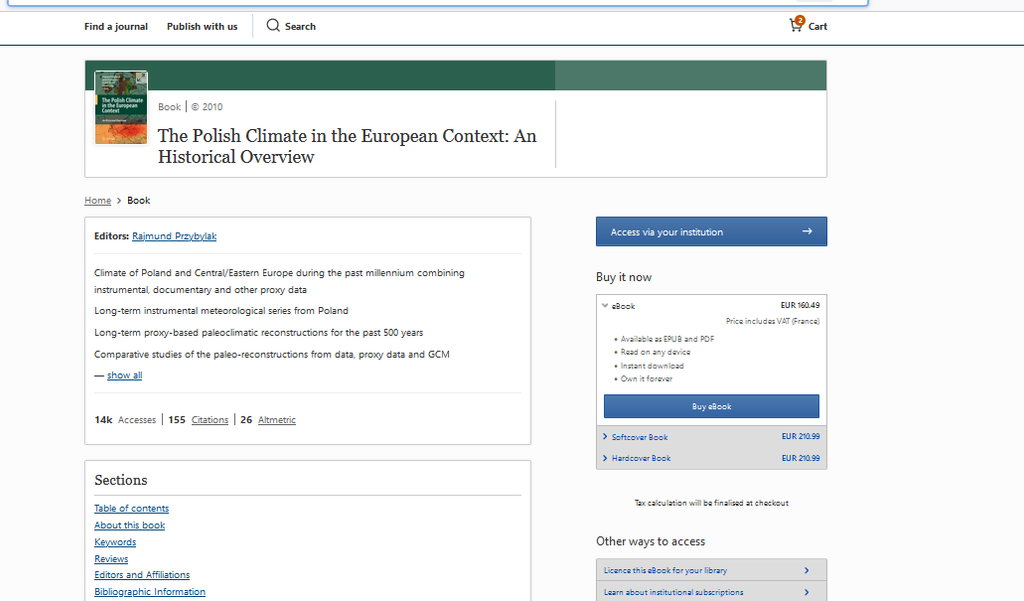Image resolution: width=1024 pixels, height=601 pixels.
Task: Open the Altmetric link
Action: coord(277,420)
